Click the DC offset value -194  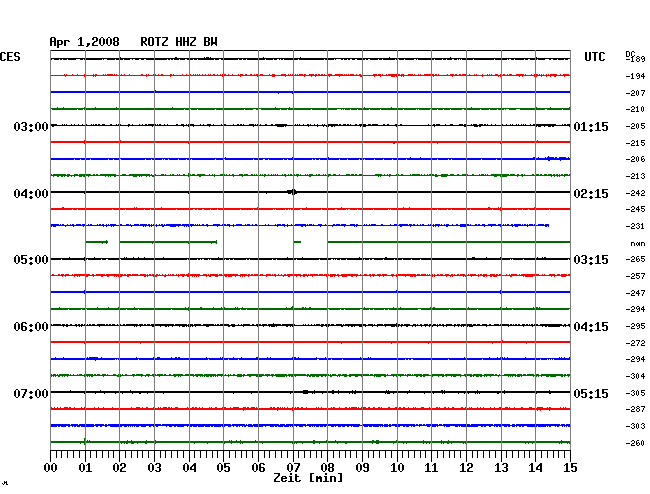click(x=635, y=76)
